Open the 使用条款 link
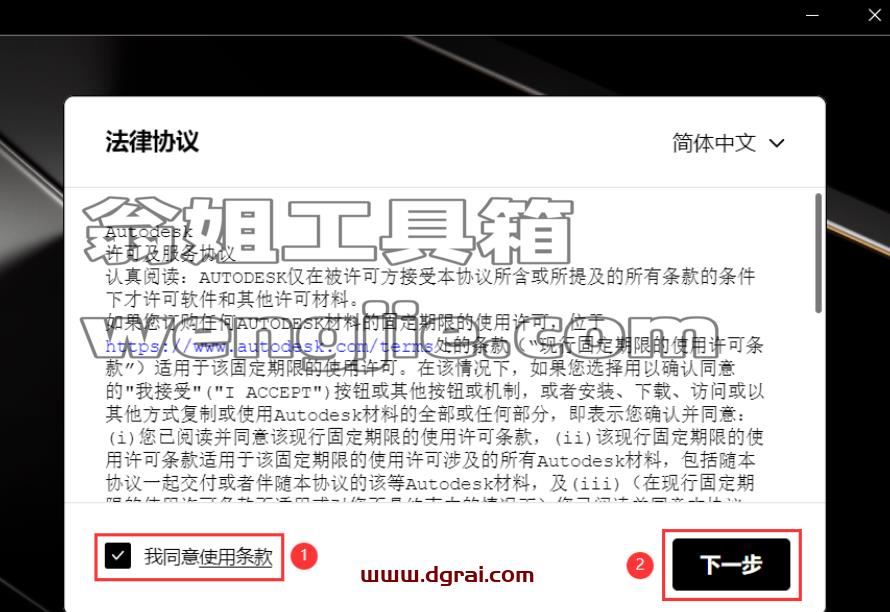890x612 pixels. pos(236,557)
